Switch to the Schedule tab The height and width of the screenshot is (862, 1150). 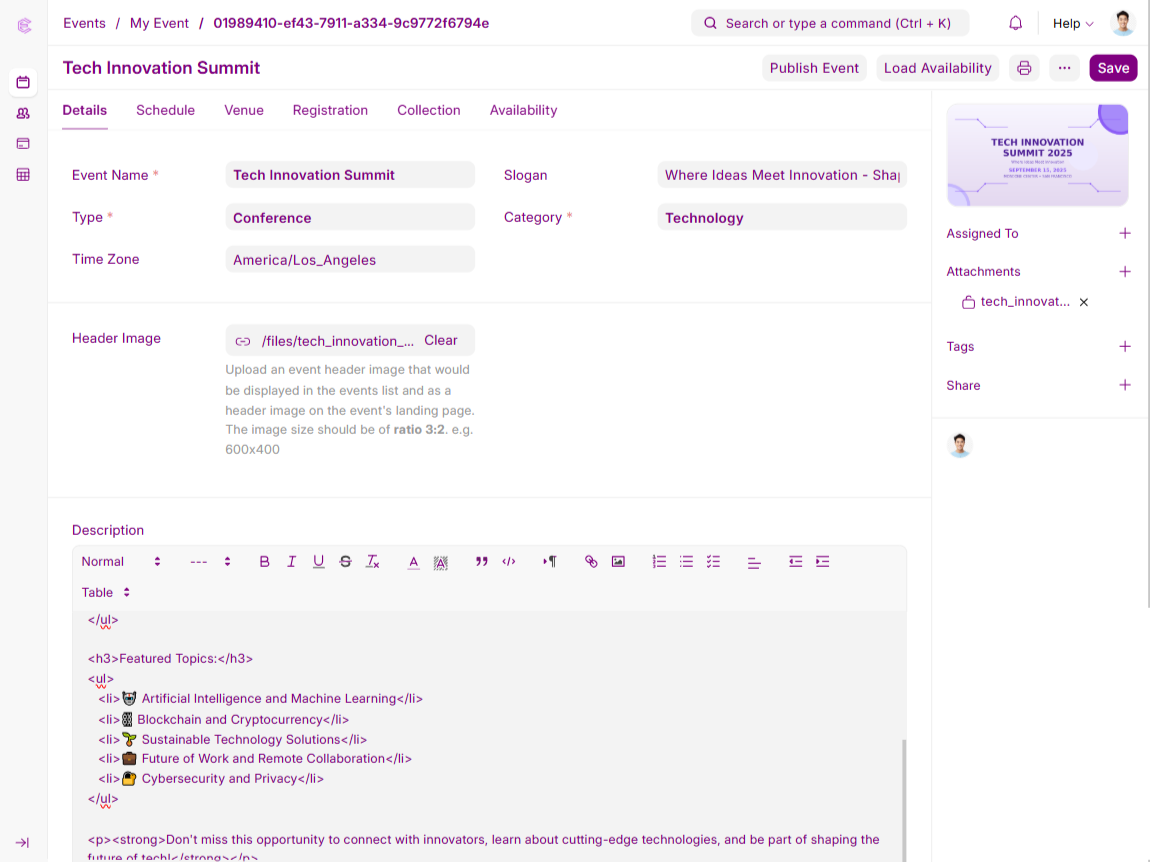(x=165, y=110)
